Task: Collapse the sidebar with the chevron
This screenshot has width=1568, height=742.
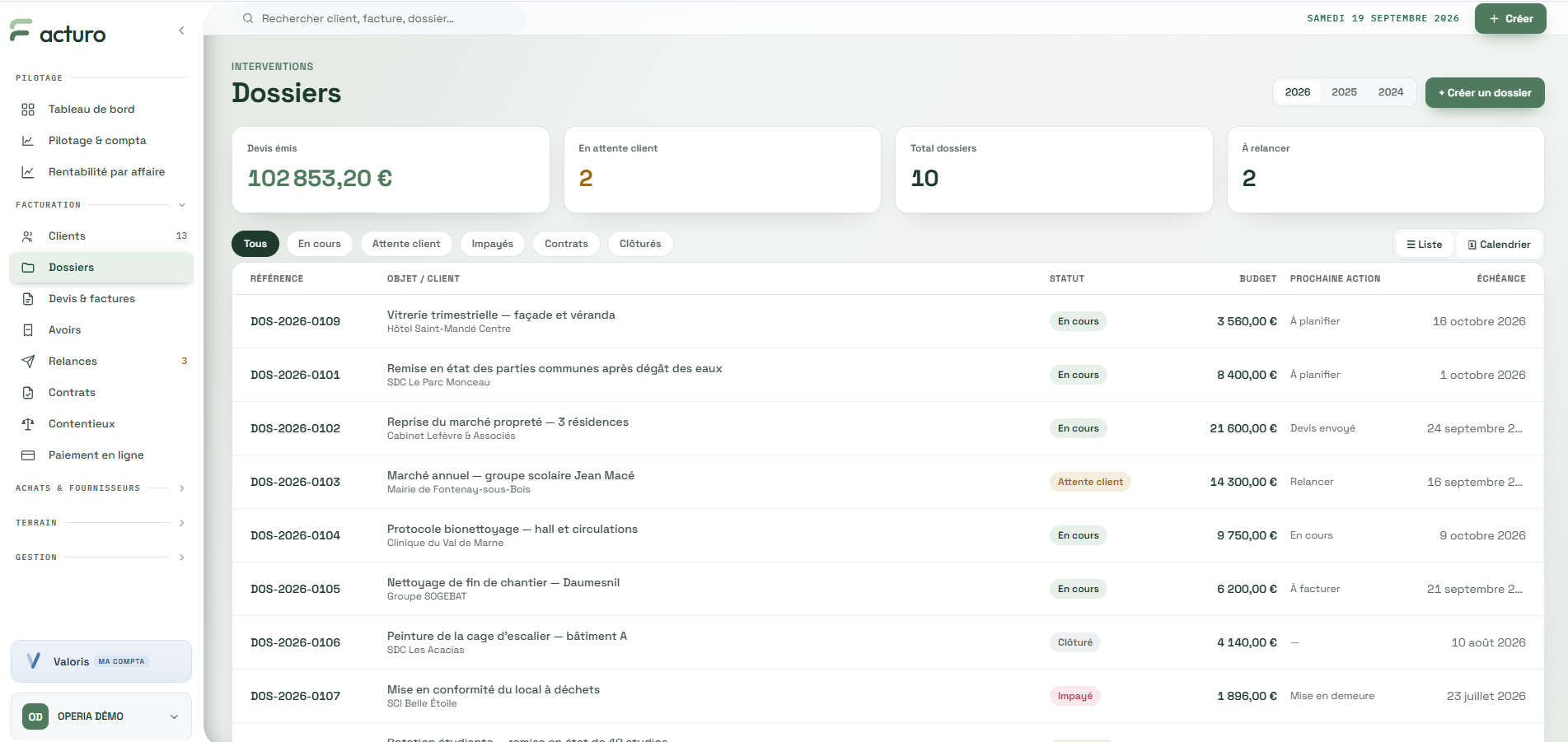Action: point(181,30)
